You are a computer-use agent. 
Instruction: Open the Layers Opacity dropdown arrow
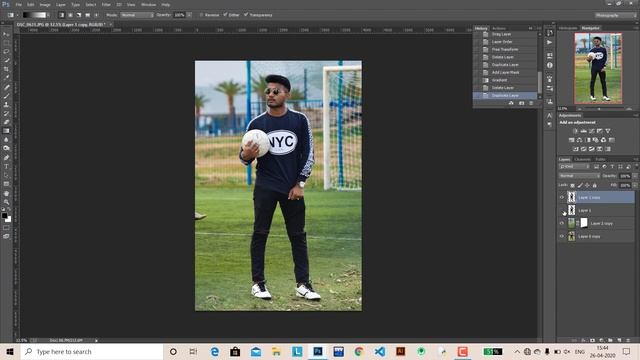635,176
